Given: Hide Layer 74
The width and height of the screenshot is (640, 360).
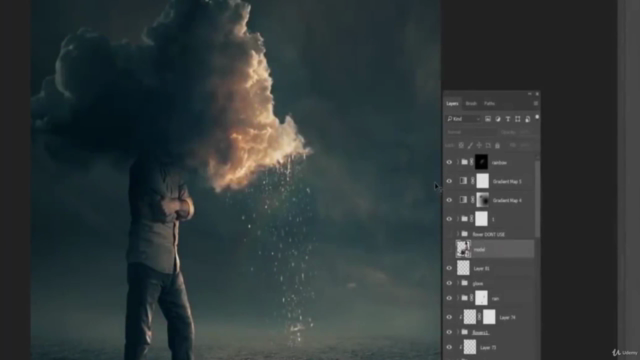Looking at the screenshot, I should 449,317.
